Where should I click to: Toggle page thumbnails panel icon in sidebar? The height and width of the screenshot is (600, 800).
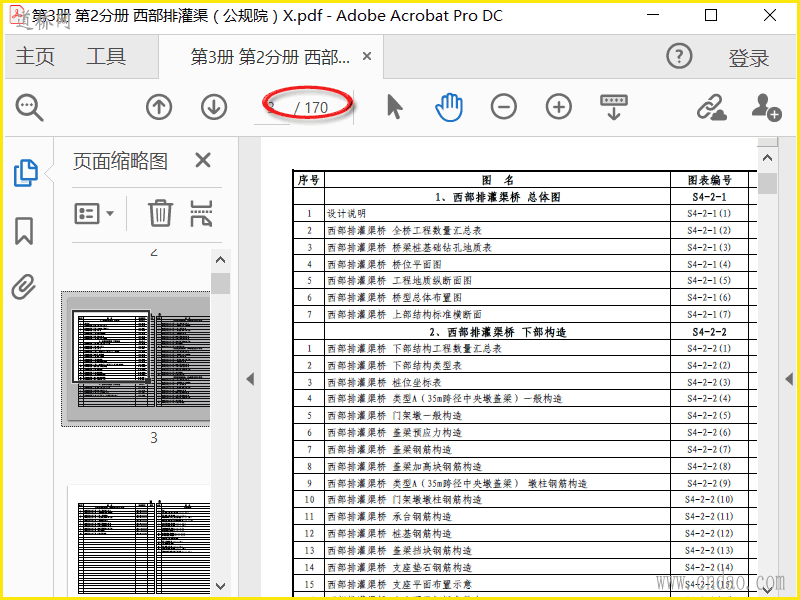tap(25, 173)
